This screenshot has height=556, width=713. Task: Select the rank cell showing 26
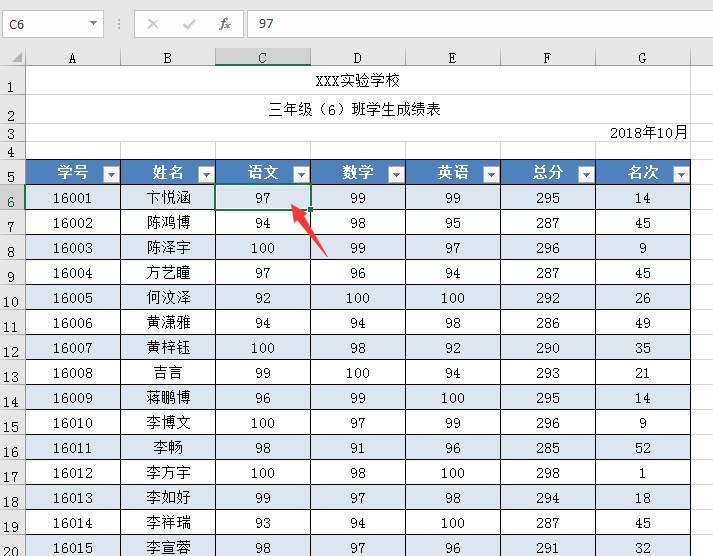pyautogui.click(x=643, y=298)
